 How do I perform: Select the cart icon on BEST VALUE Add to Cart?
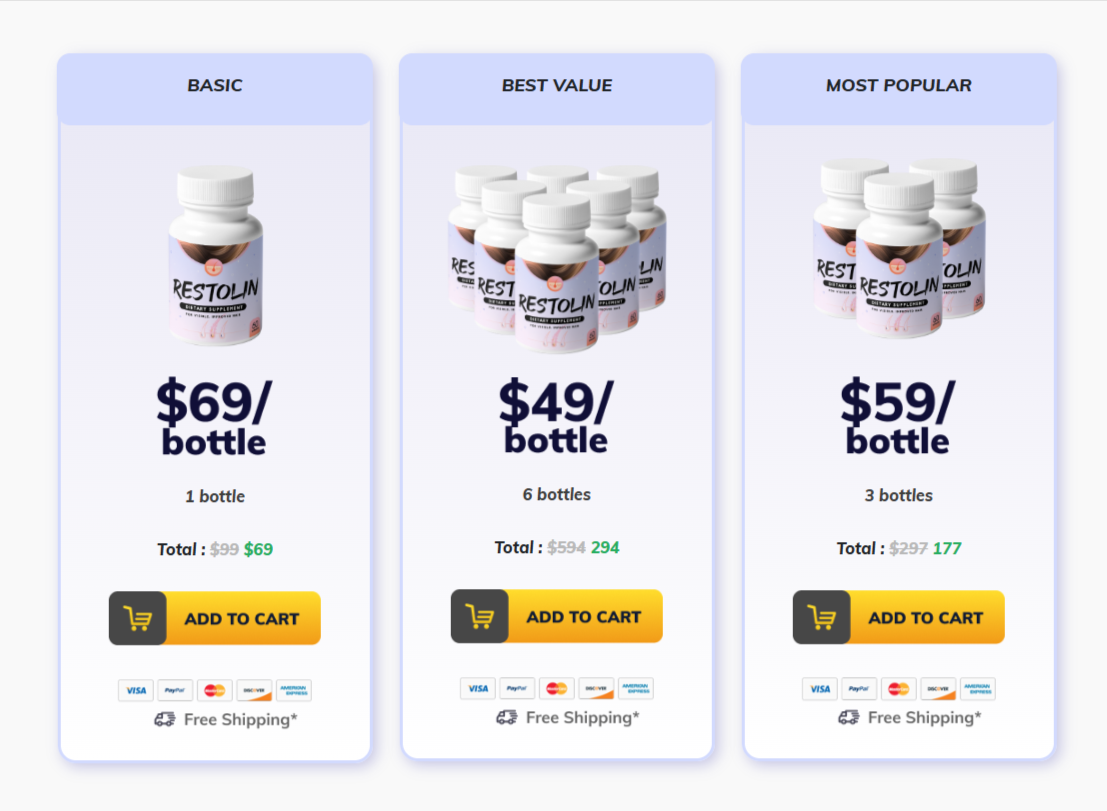pos(480,616)
